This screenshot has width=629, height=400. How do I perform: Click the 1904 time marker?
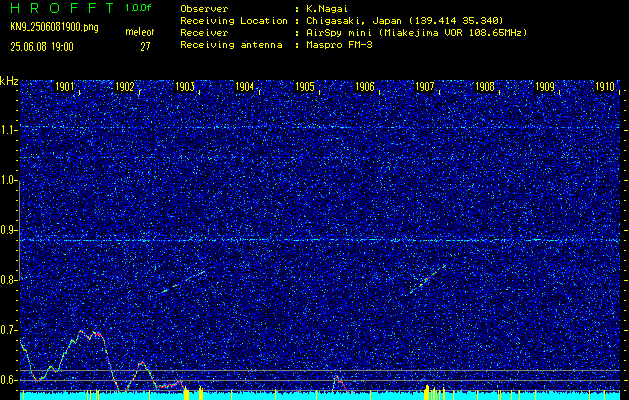click(x=244, y=87)
